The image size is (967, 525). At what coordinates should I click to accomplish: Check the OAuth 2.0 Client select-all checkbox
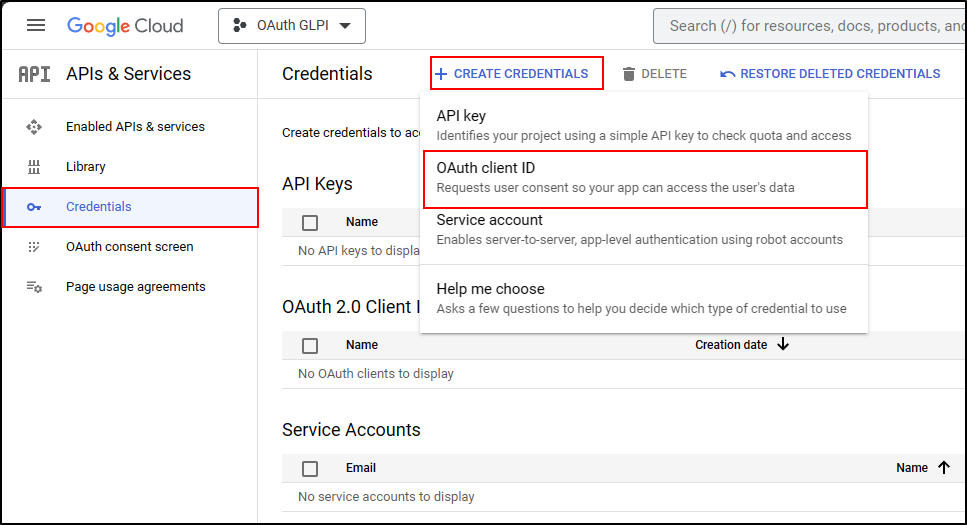point(310,345)
